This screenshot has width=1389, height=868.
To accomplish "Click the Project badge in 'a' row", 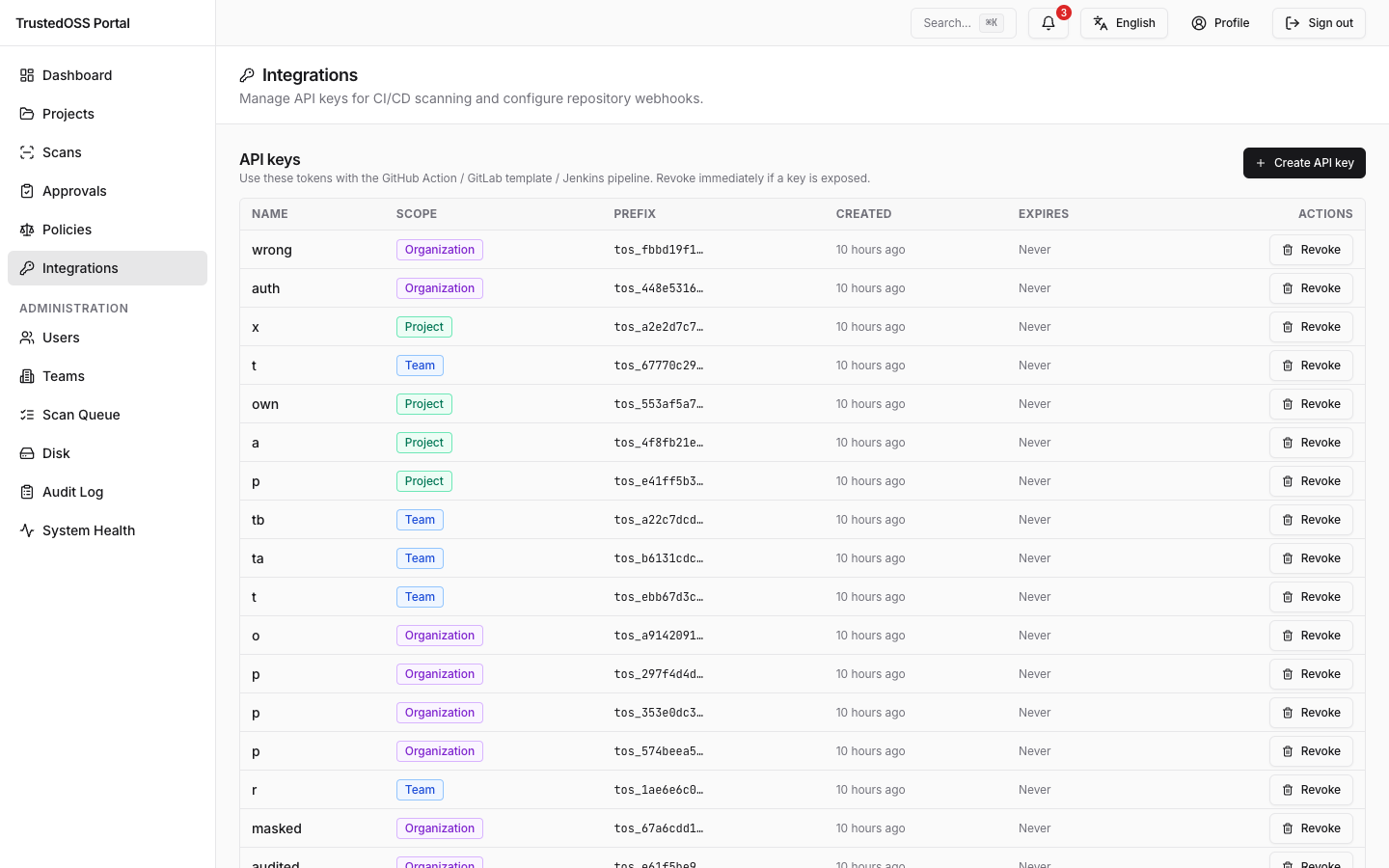I will click(x=424, y=443).
